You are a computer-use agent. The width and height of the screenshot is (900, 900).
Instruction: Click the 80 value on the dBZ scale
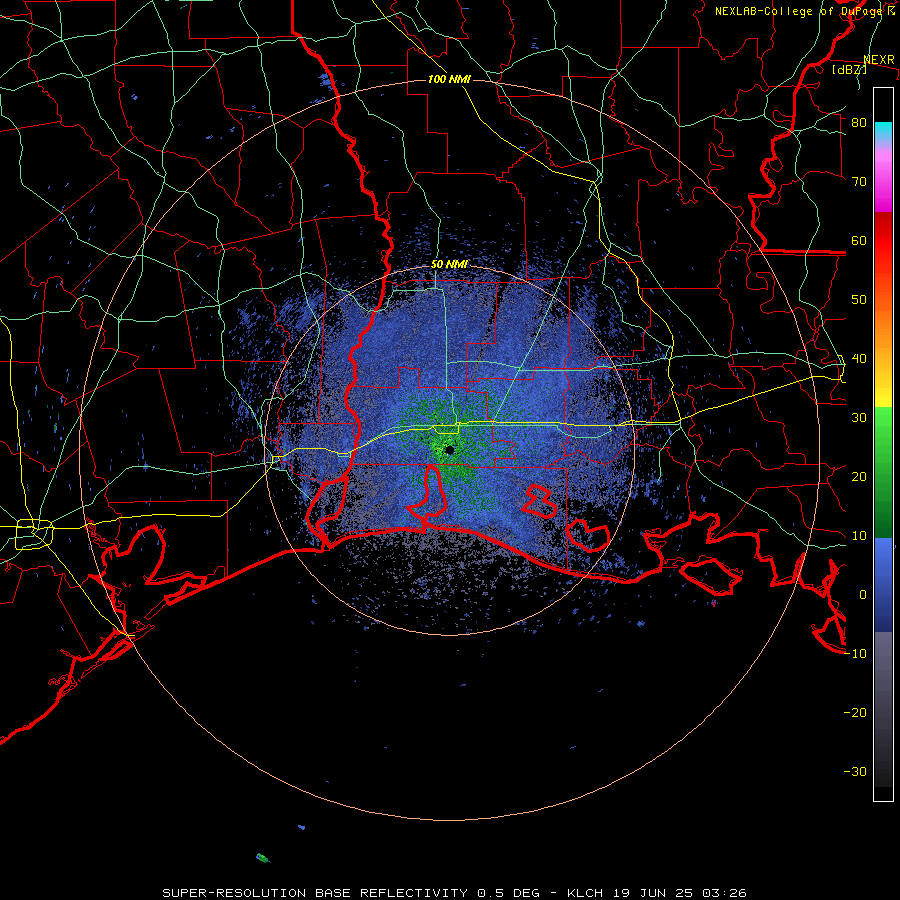(x=859, y=123)
